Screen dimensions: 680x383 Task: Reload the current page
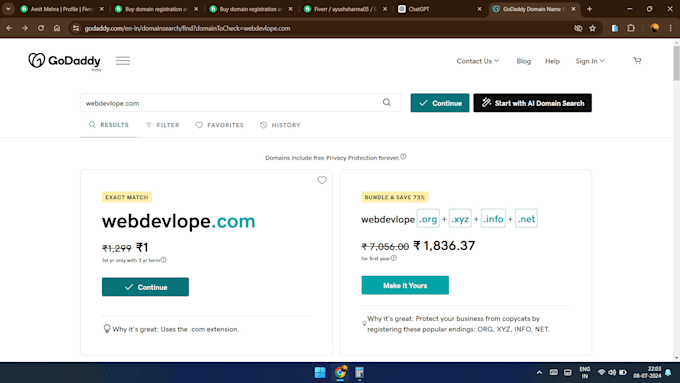click(x=41, y=28)
